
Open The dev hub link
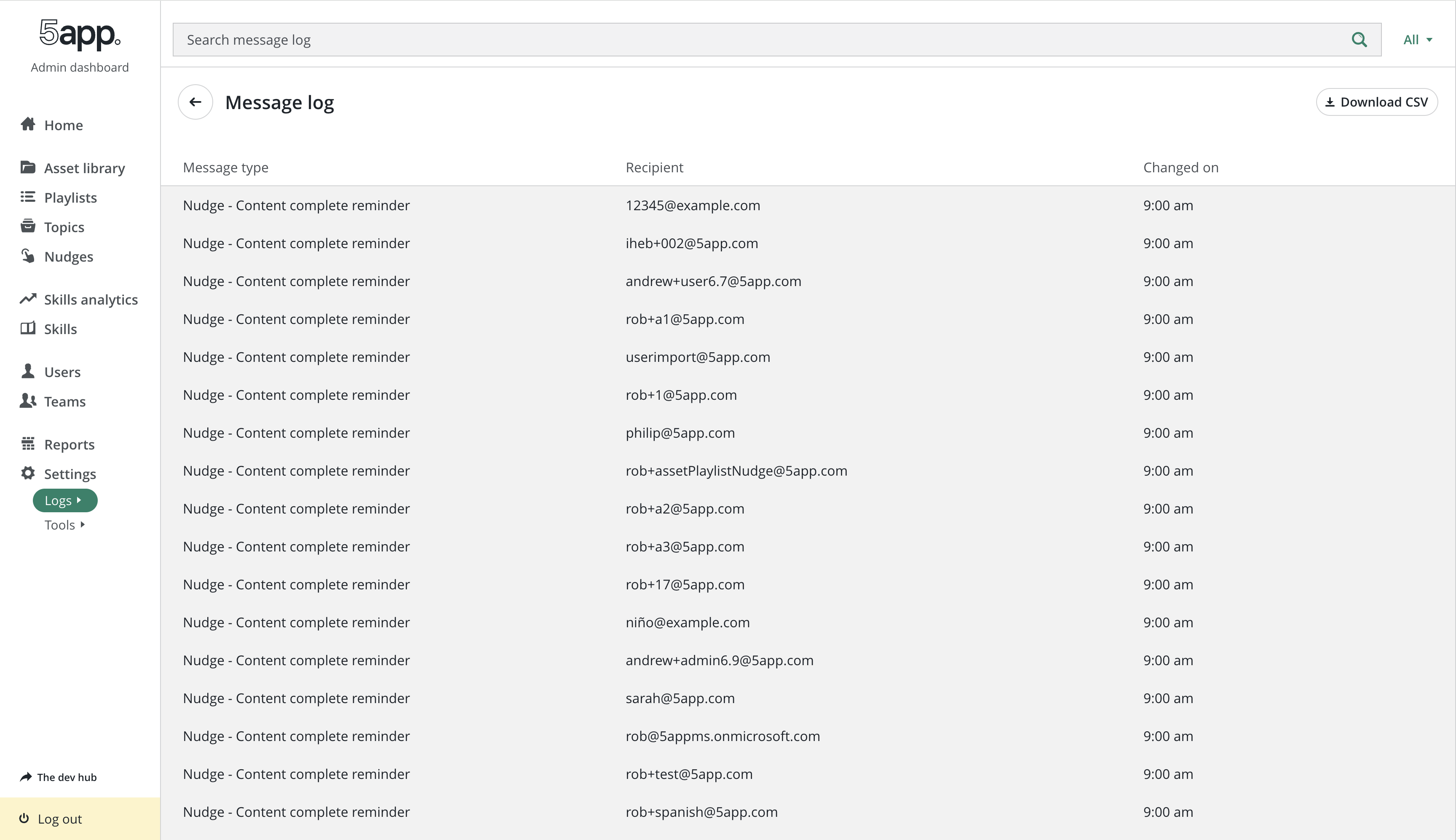point(58,777)
